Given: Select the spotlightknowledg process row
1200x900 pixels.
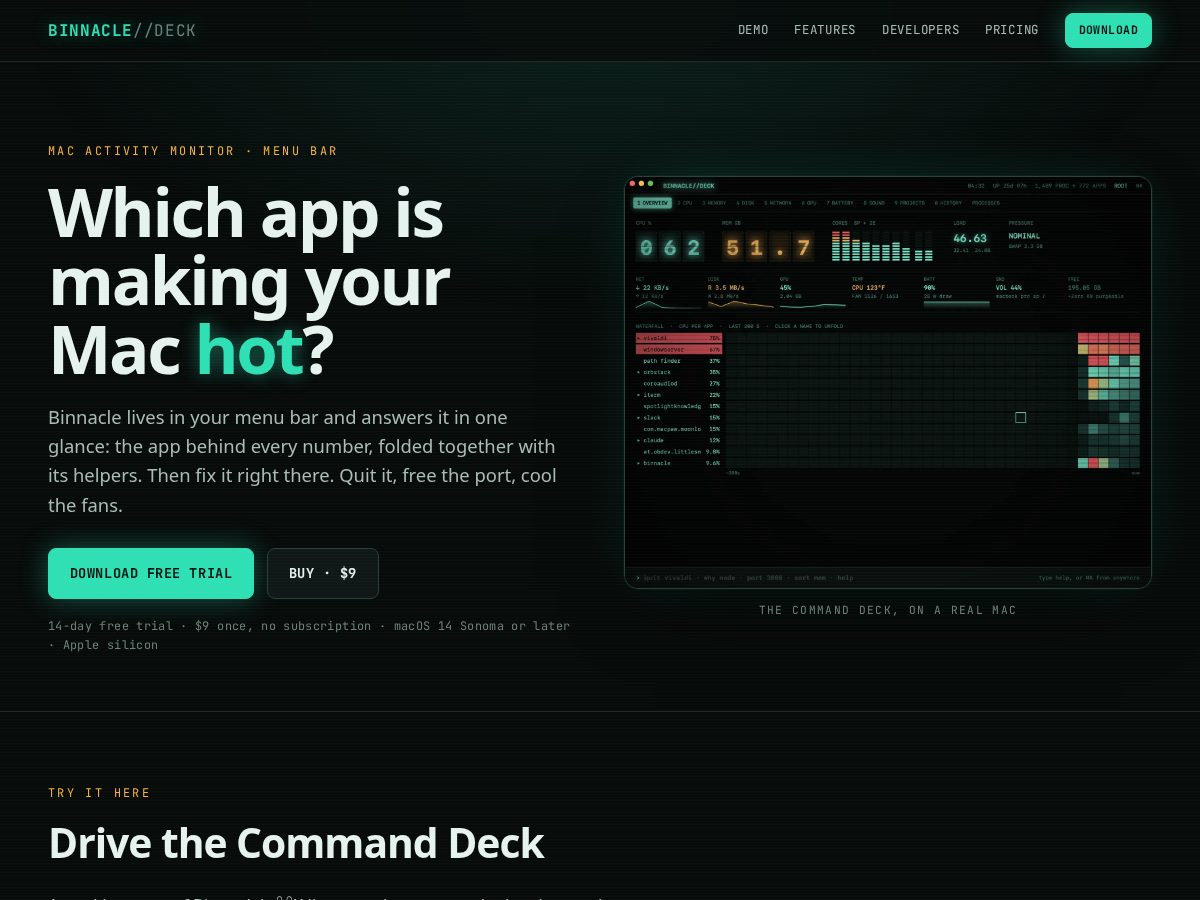Looking at the screenshot, I should coord(679,406).
